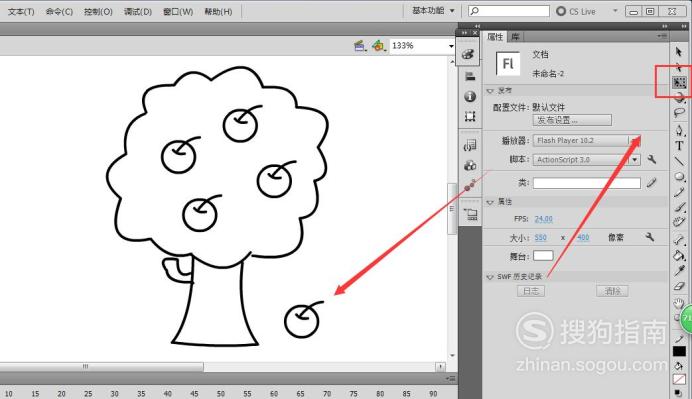Click pencil icon to edit class definition
Image resolution: width=692 pixels, height=399 pixels.
pyautogui.click(x=651, y=182)
